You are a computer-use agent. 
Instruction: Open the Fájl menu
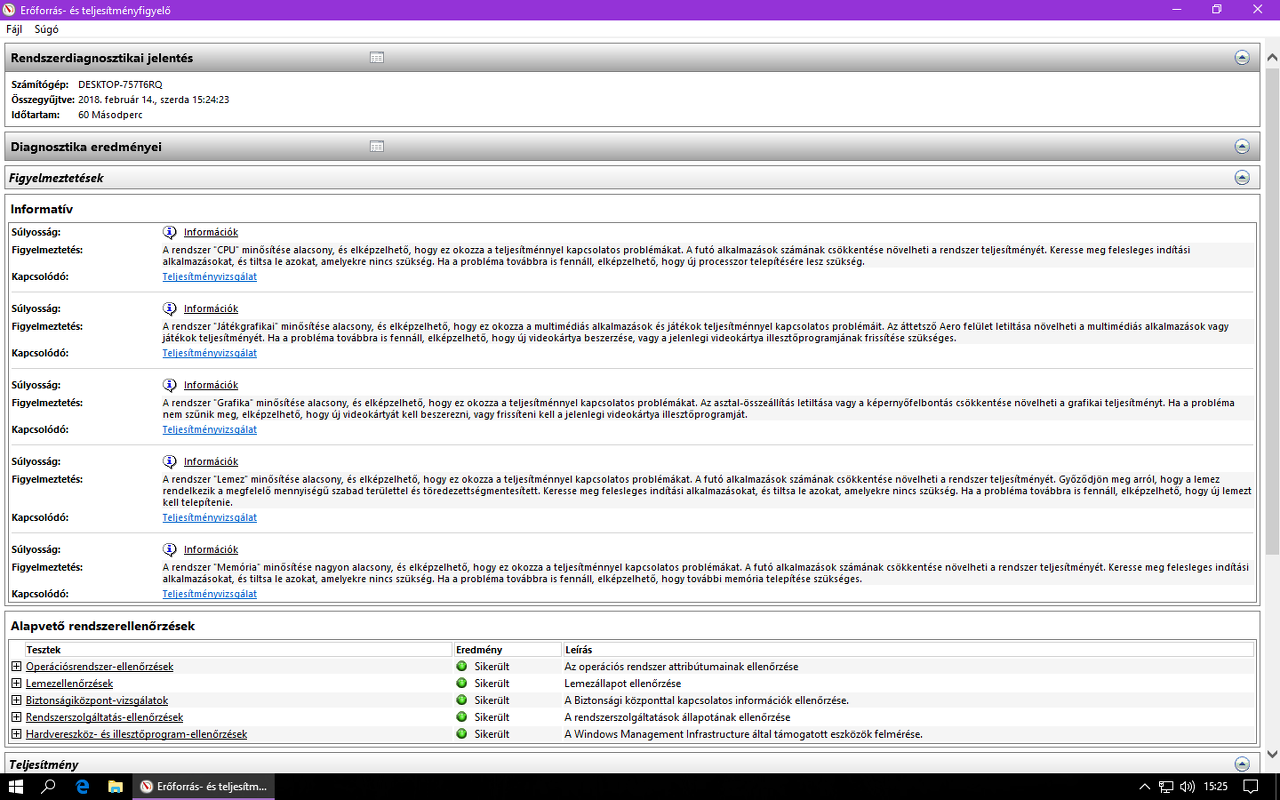pyautogui.click(x=14, y=29)
